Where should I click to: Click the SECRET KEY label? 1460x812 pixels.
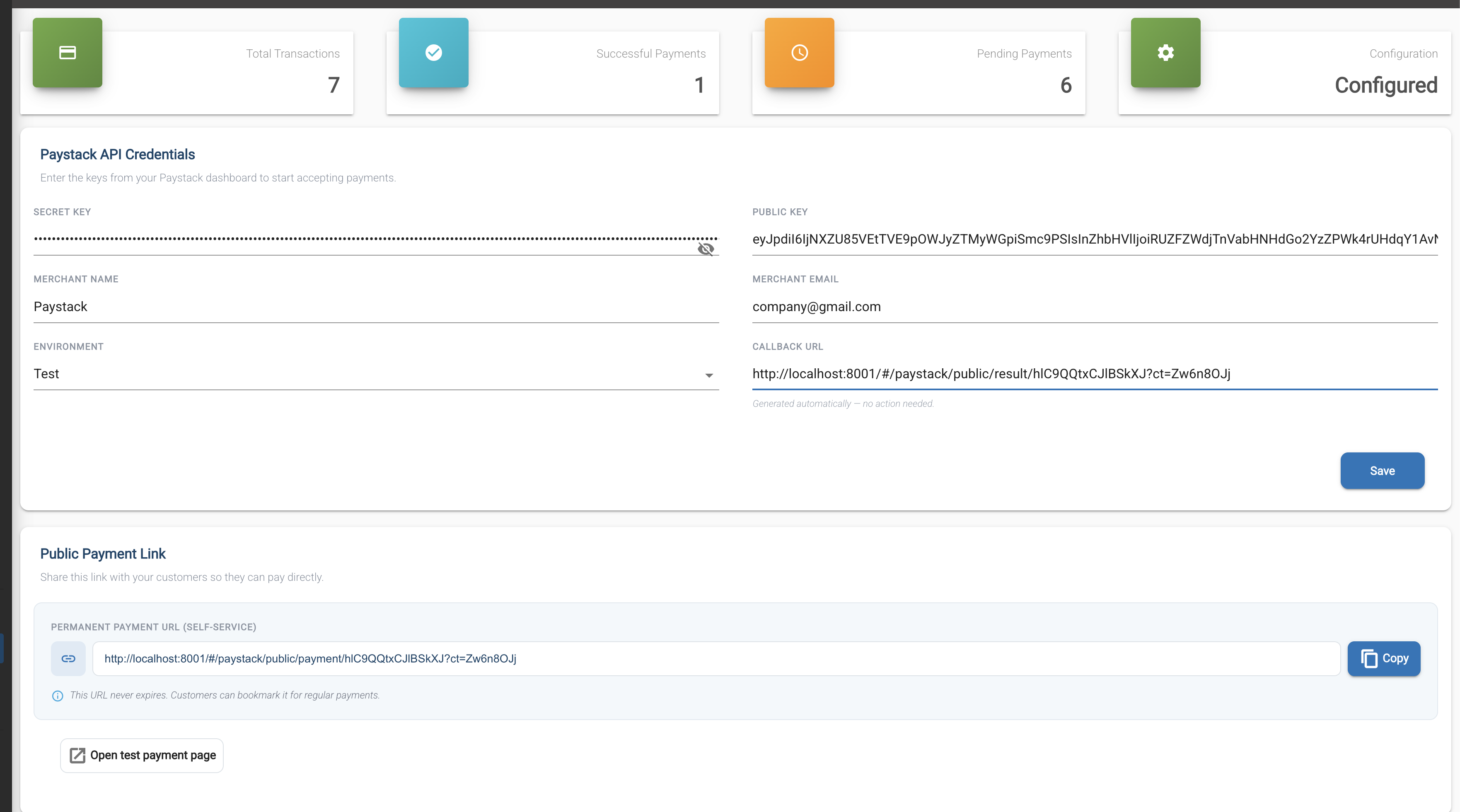[62, 211]
